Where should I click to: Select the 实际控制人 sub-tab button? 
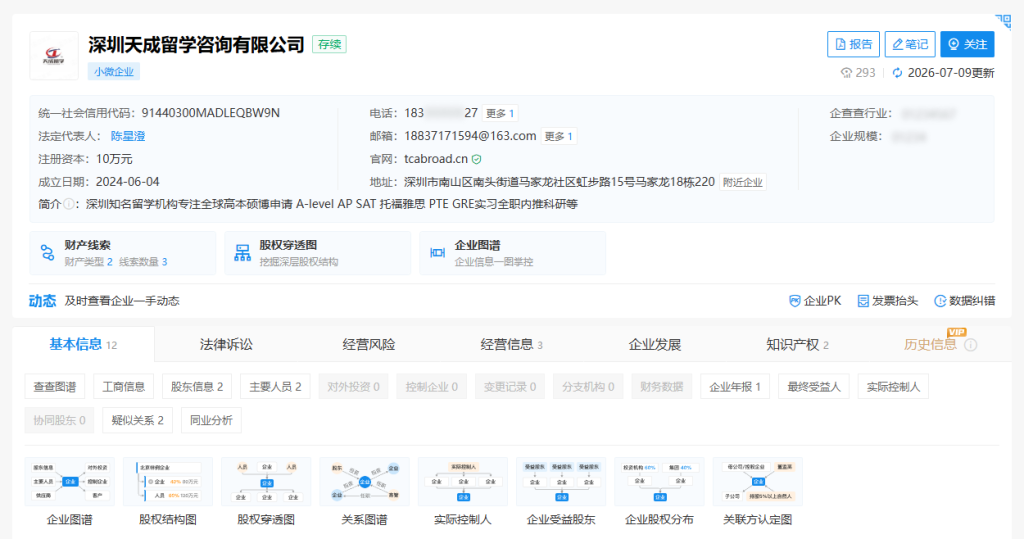pos(893,387)
